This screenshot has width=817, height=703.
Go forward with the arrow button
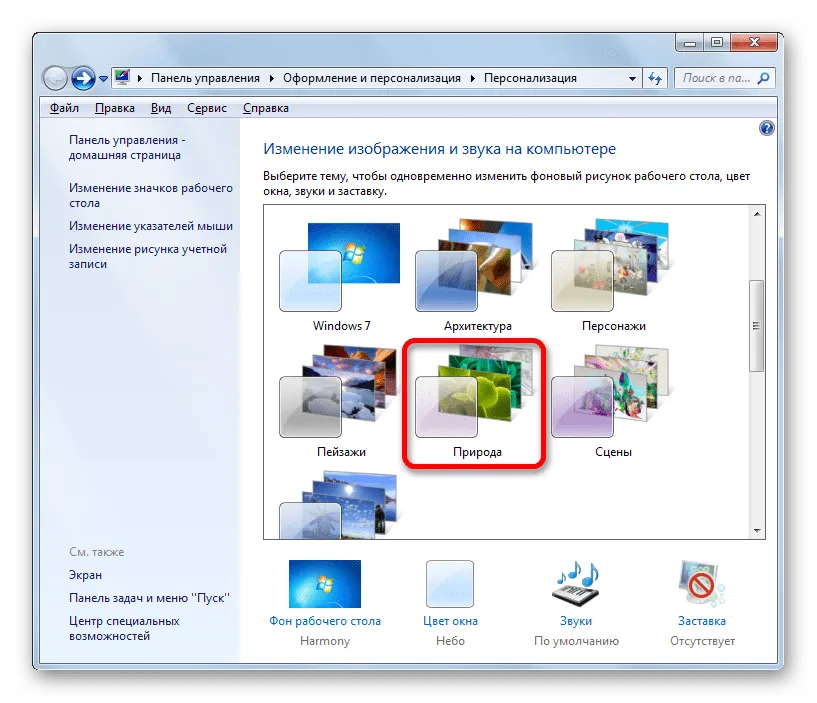[83, 79]
